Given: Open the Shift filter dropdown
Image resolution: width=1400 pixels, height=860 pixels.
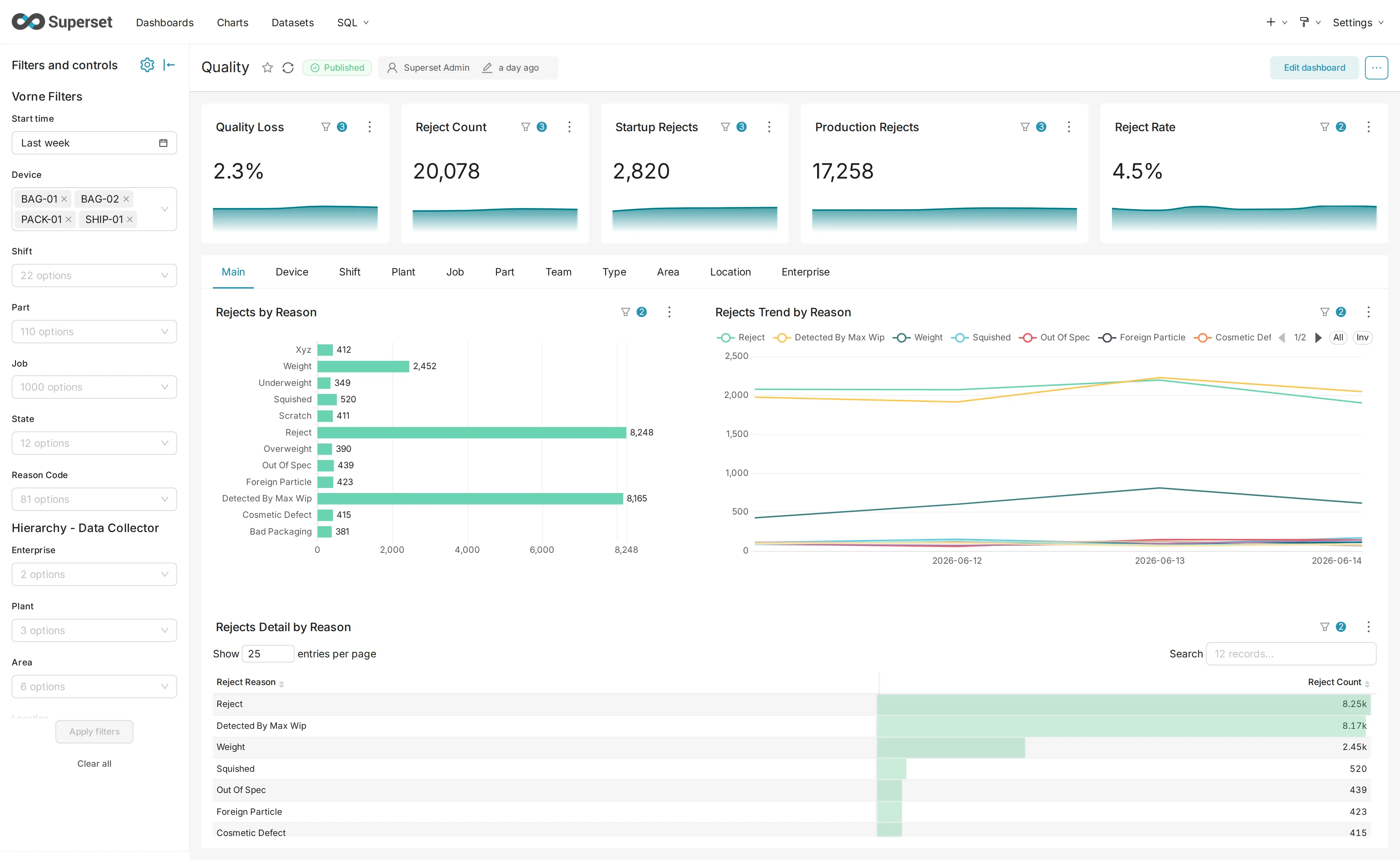Looking at the screenshot, I should [x=94, y=275].
